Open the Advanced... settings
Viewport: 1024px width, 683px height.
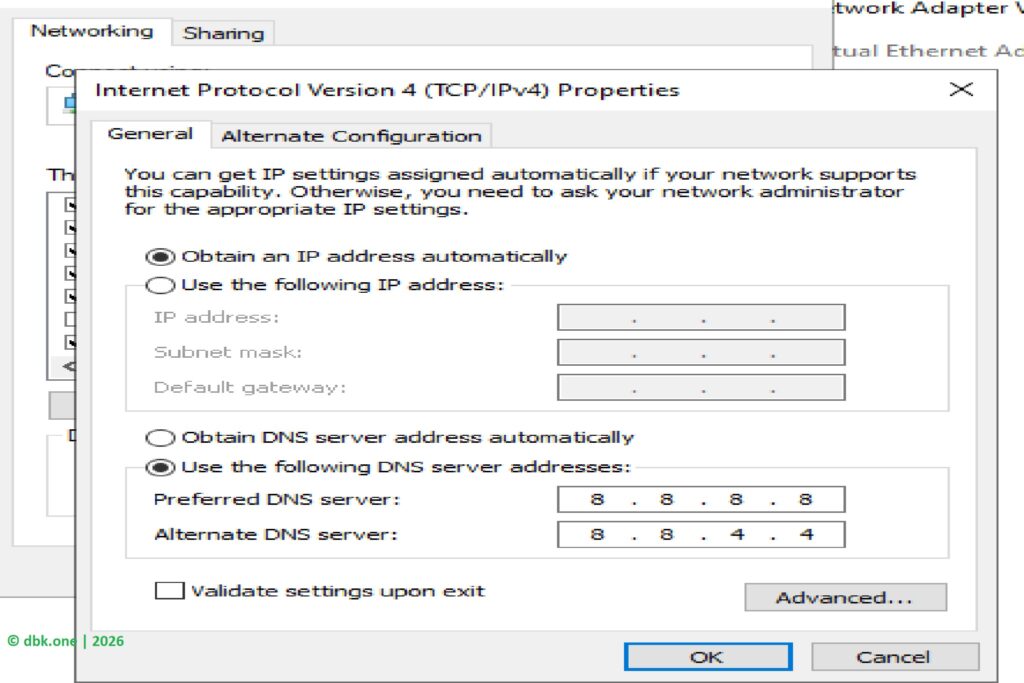click(x=845, y=598)
